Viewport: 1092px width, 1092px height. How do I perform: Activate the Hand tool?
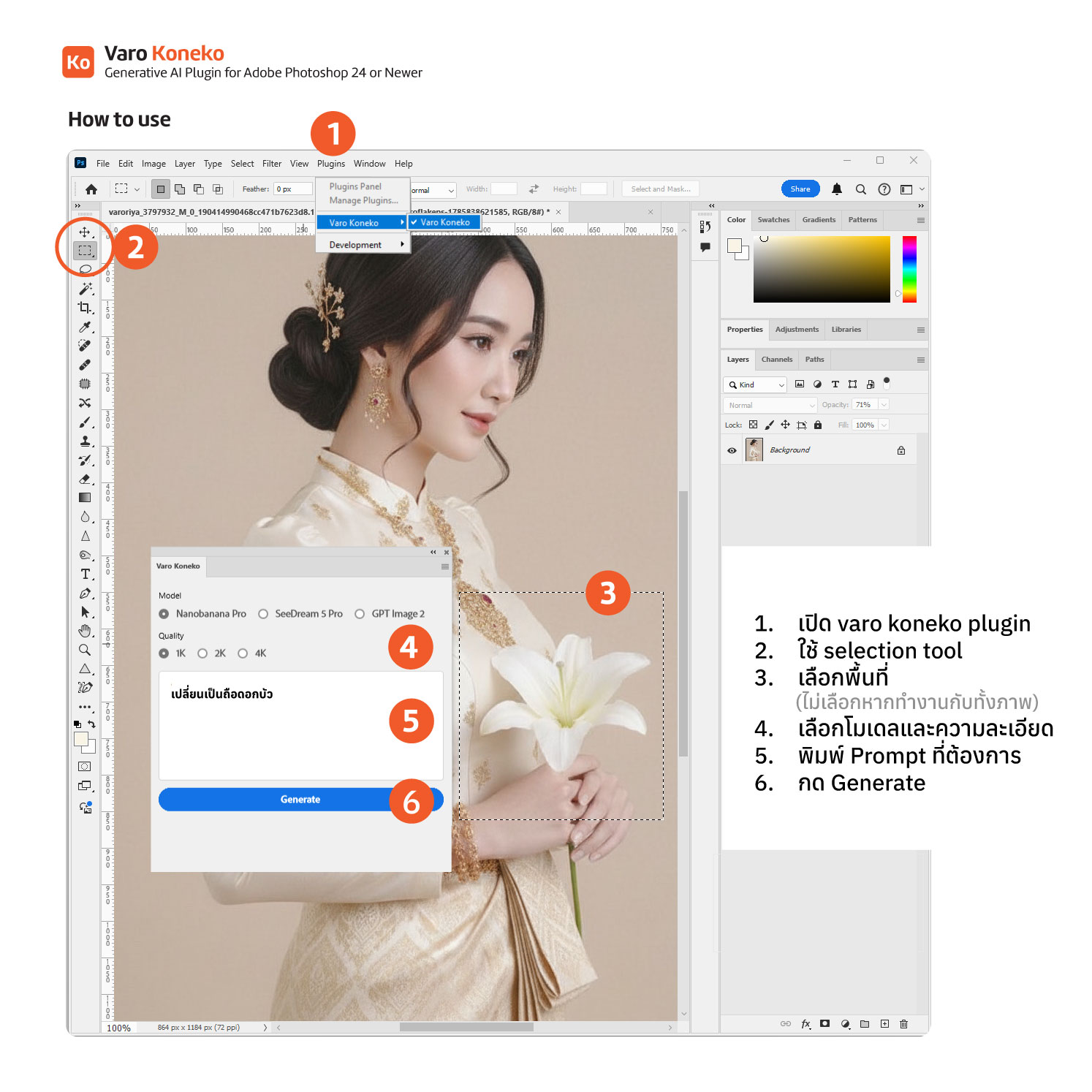(85, 631)
